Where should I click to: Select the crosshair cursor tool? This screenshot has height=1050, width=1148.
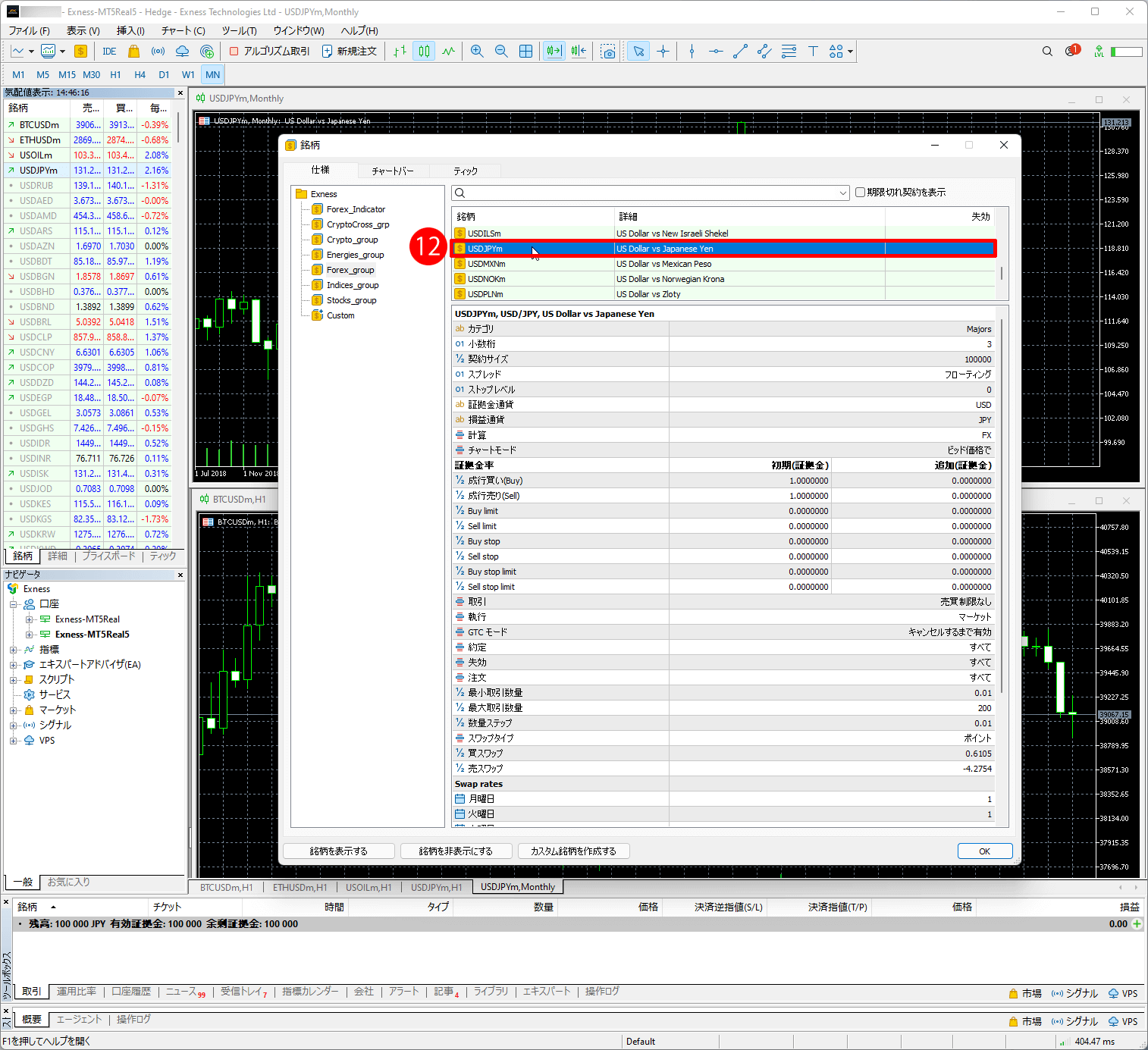coord(663,51)
